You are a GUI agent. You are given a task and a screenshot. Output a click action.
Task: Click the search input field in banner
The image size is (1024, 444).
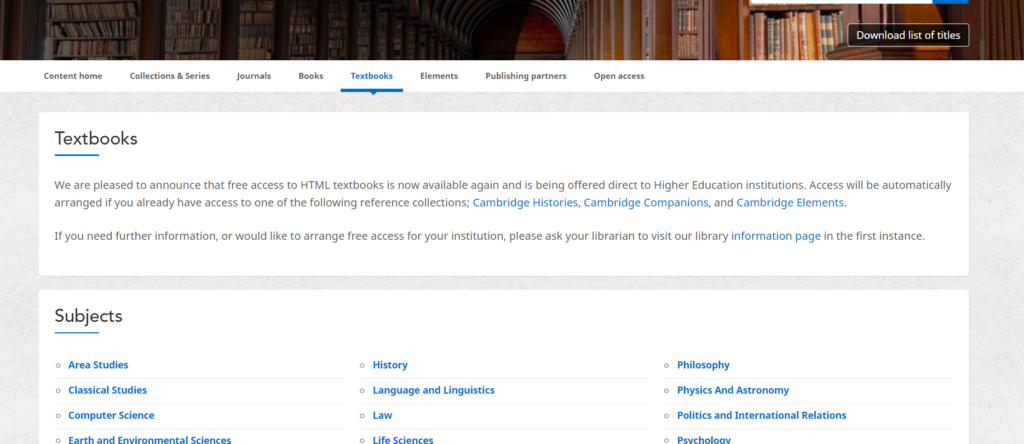pyautogui.click(x=841, y=1)
